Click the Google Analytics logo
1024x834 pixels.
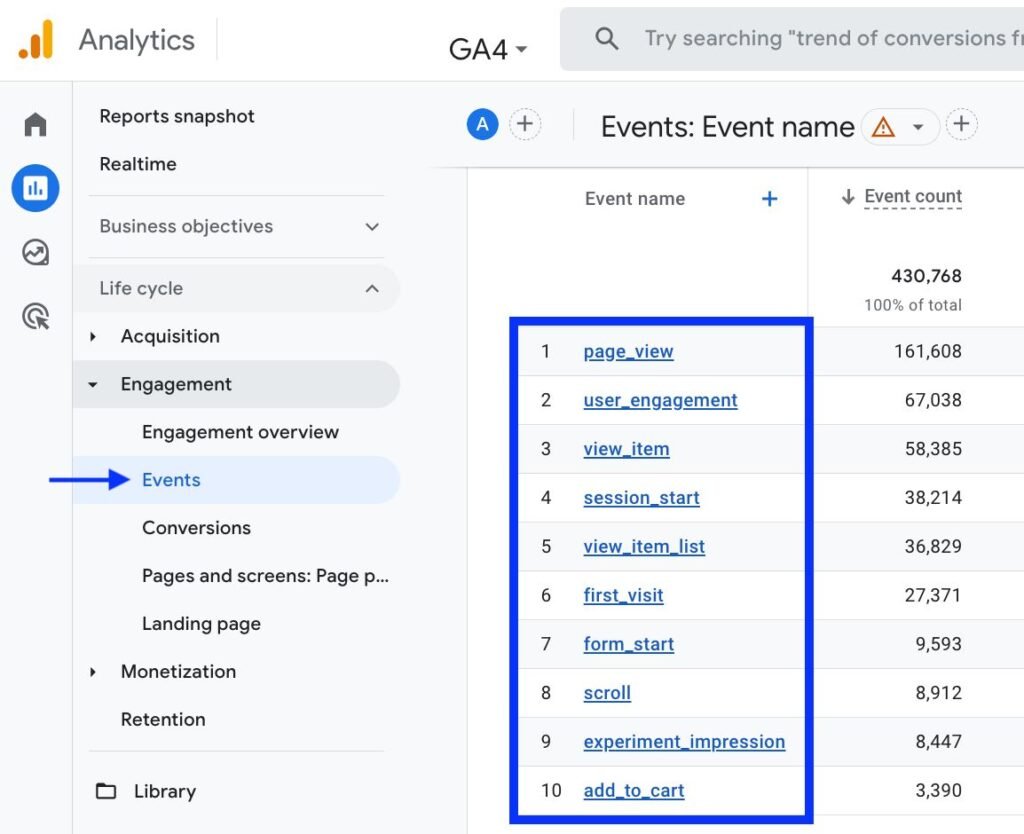36,40
